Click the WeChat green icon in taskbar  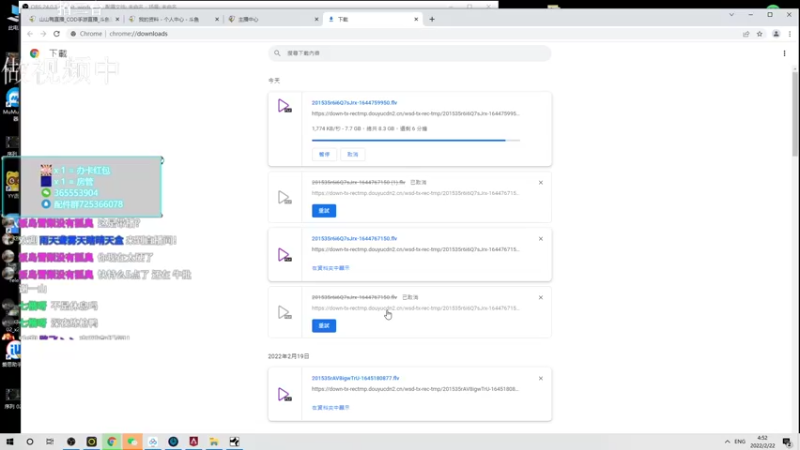point(132,441)
